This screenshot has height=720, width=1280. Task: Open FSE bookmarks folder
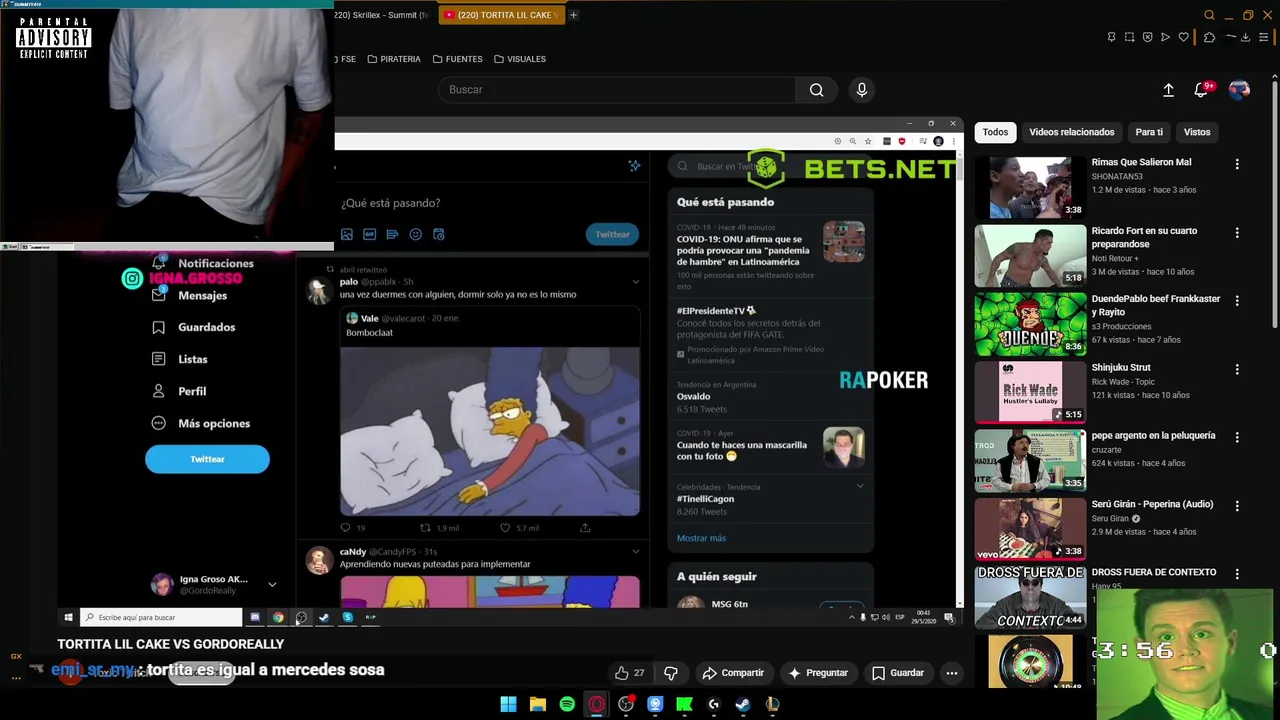click(347, 59)
